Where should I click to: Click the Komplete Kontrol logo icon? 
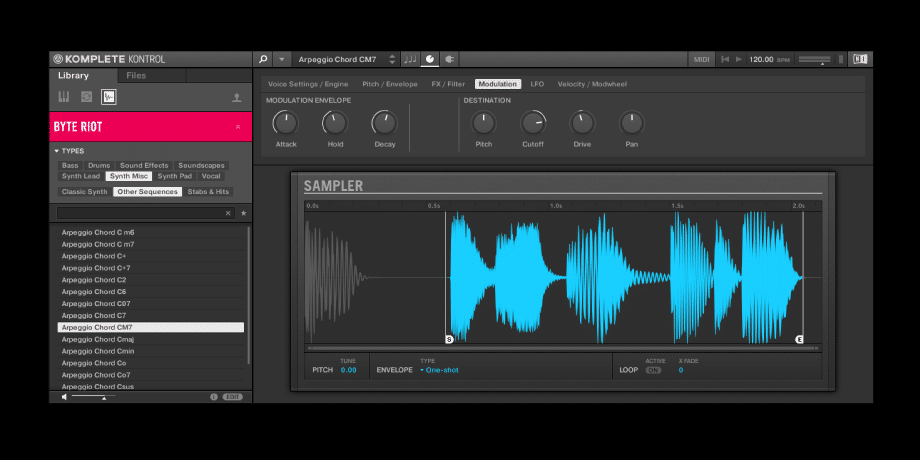tap(58, 59)
